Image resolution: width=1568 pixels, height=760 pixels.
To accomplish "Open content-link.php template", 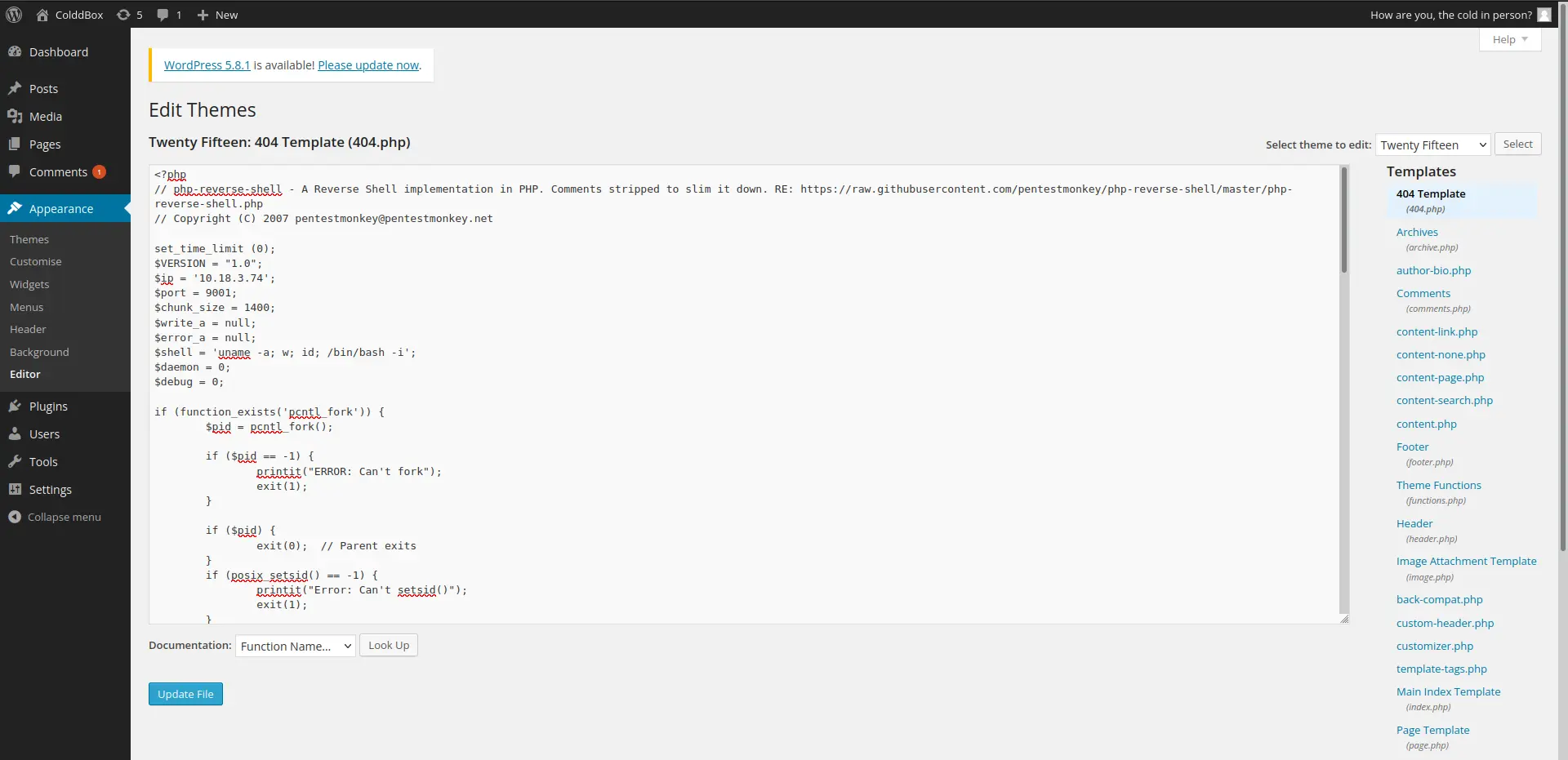I will pos(1437,331).
